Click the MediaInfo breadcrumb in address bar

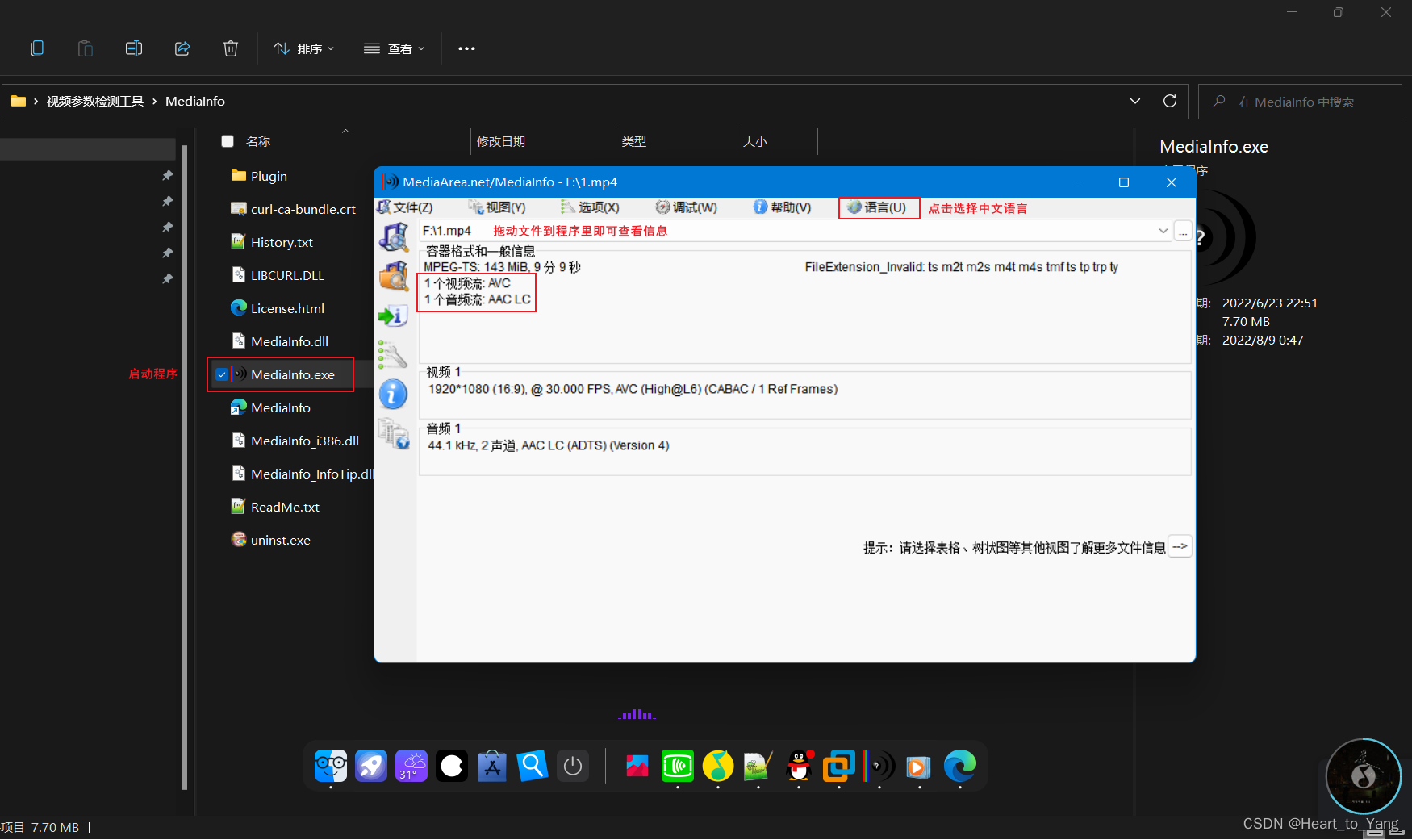[195, 102]
